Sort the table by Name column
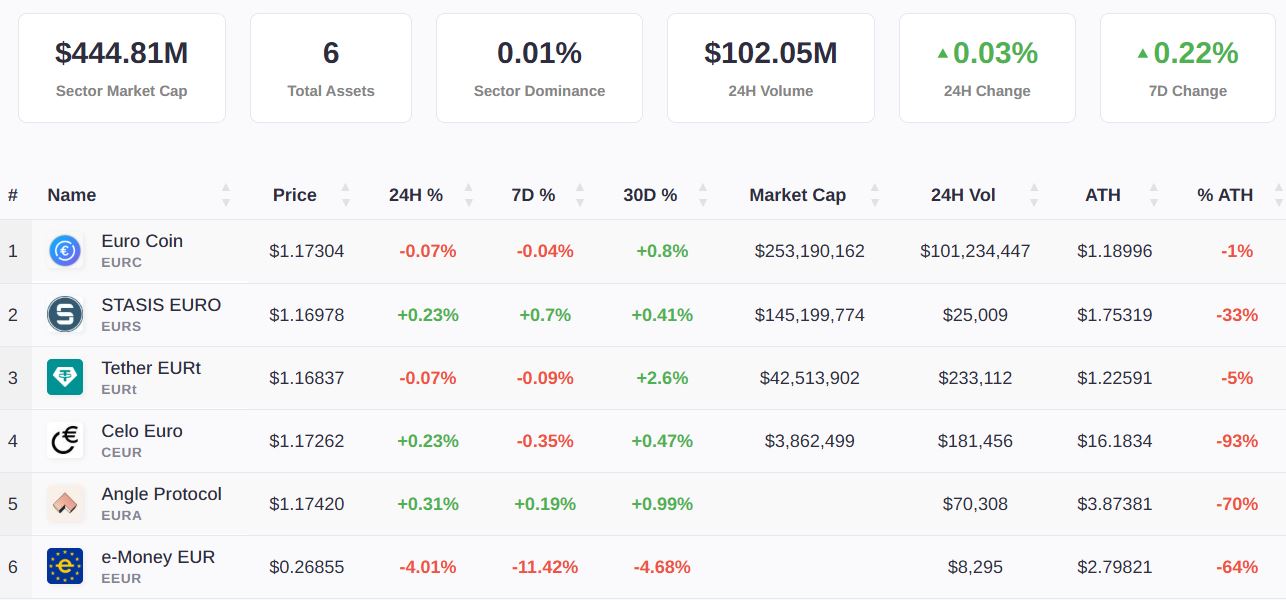This screenshot has height=600, width=1286. point(72,195)
